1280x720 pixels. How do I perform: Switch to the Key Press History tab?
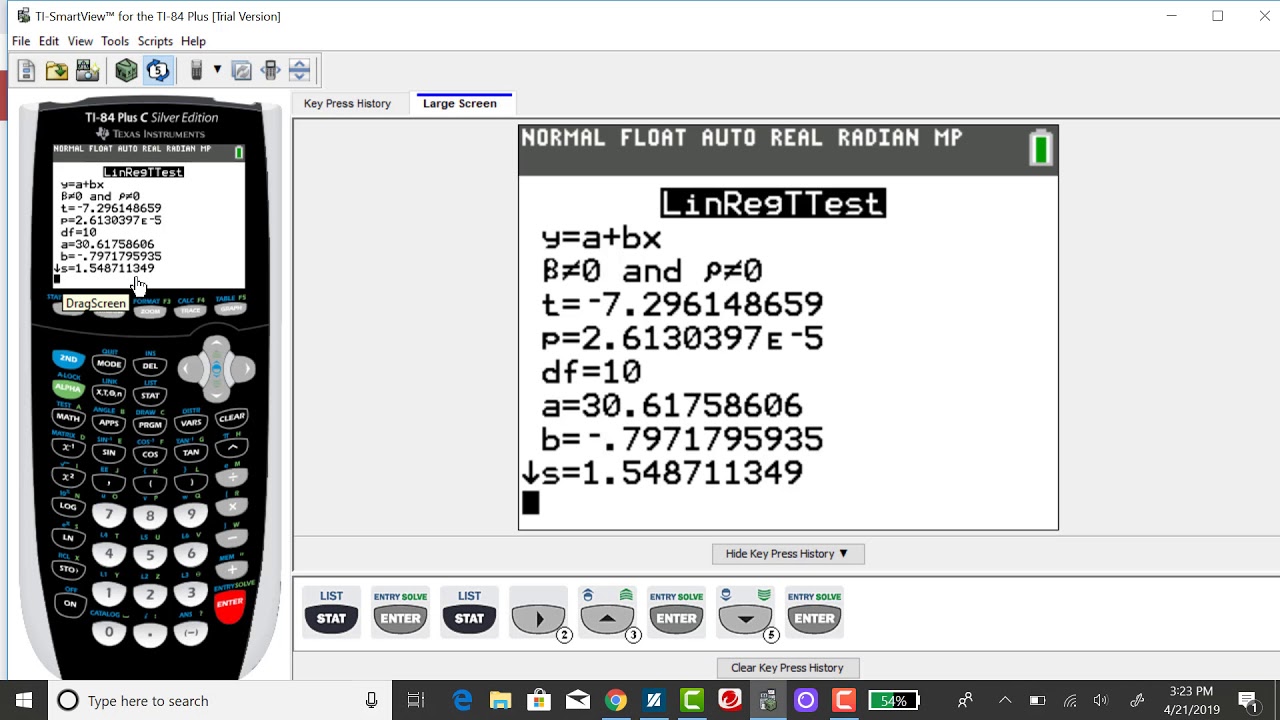(x=347, y=103)
